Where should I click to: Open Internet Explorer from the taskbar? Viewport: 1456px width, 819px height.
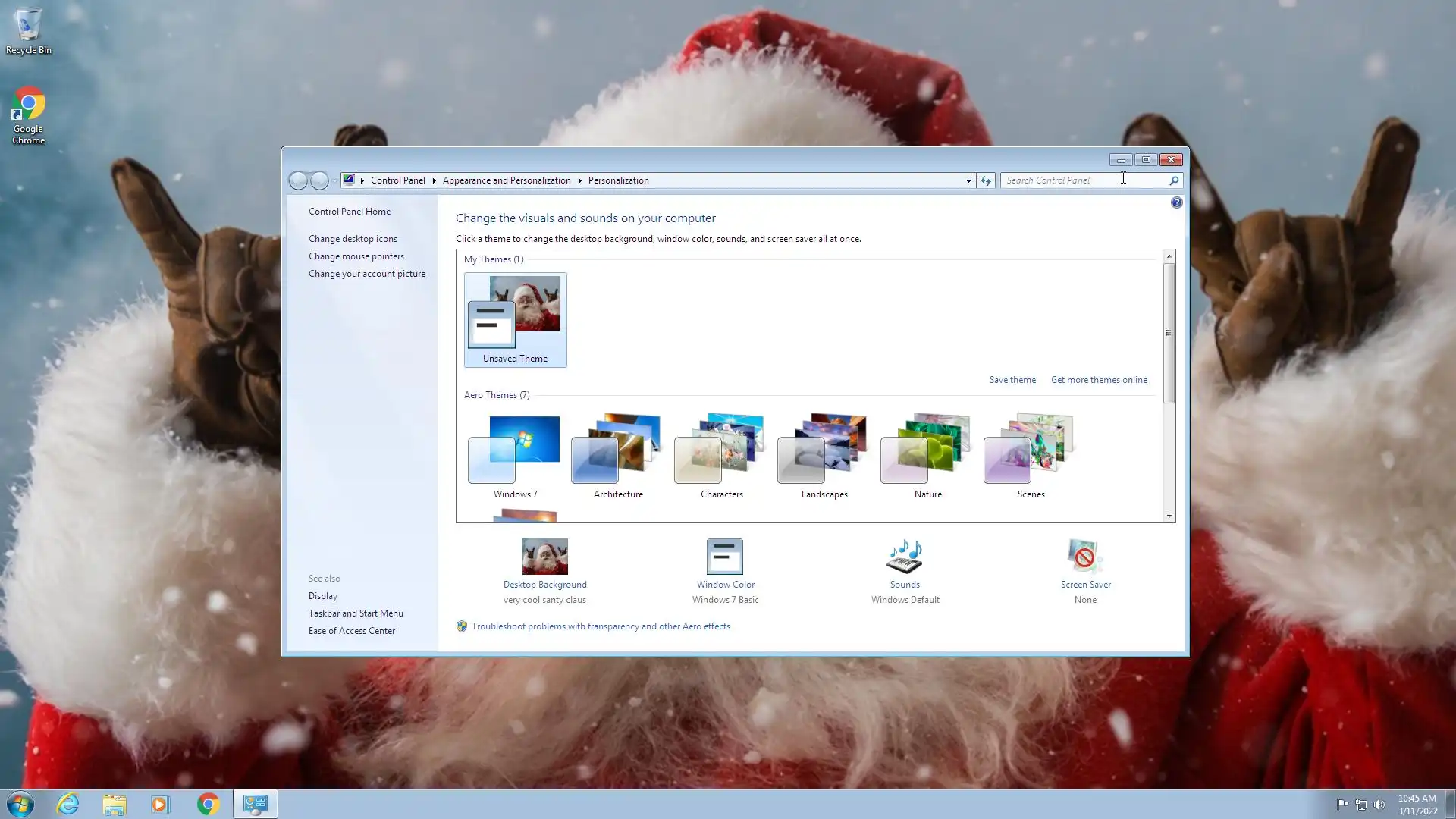(68, 804)
